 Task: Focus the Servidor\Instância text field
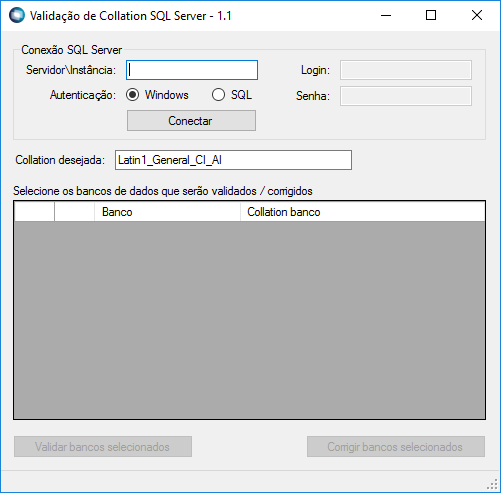[192, 70]
